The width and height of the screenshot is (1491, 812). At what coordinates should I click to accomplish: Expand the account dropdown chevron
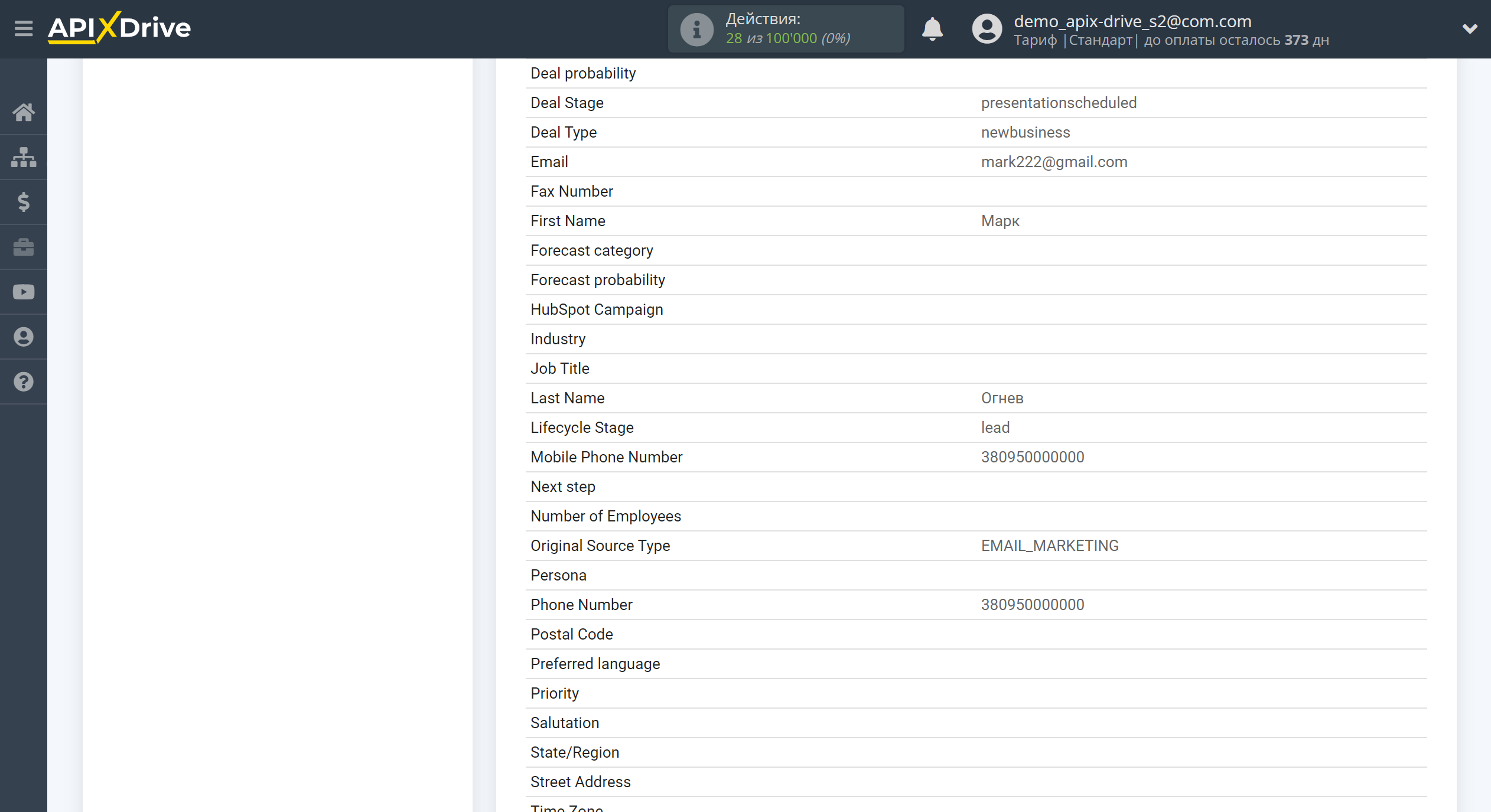[1470, 28]
